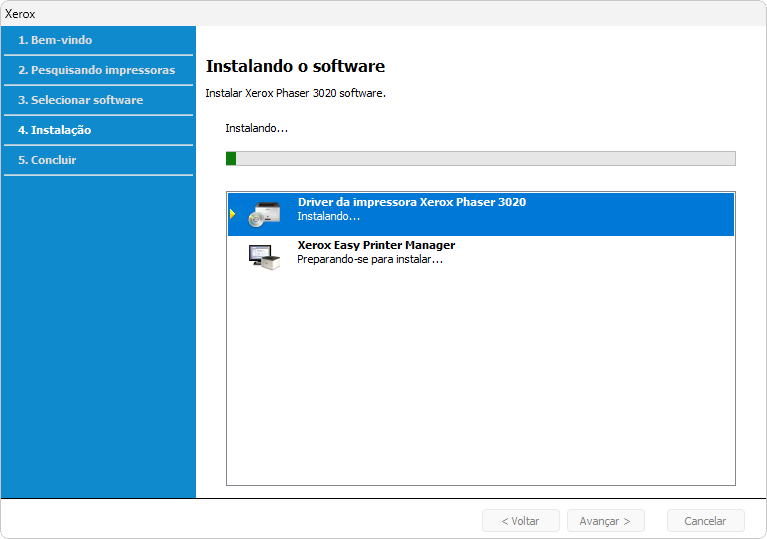Select Xerox Easy Printer Manager title
The height and width of the screenshot is (539, 767).
(376, 245)
